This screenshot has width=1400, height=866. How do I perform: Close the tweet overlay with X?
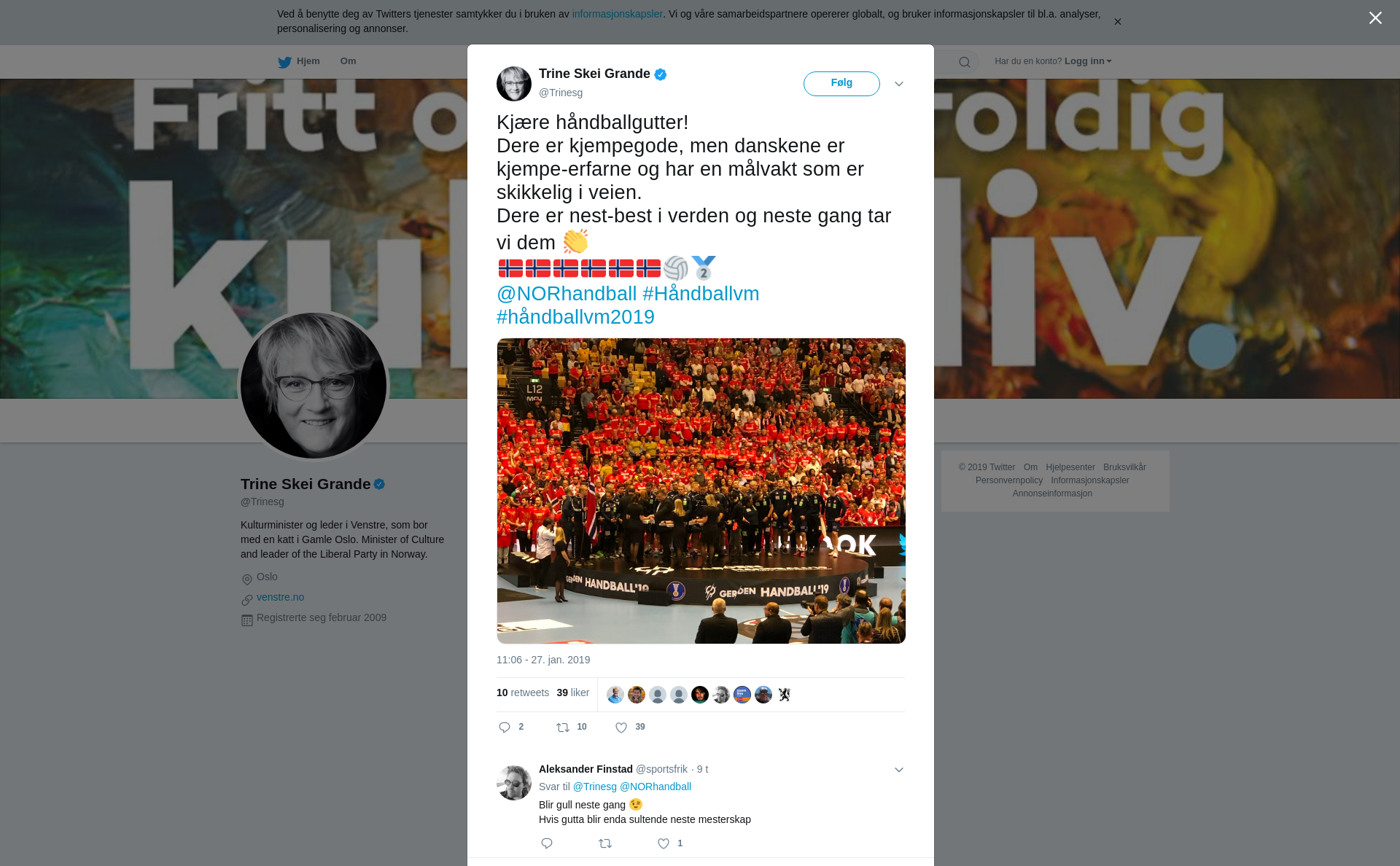point(1375,18)
